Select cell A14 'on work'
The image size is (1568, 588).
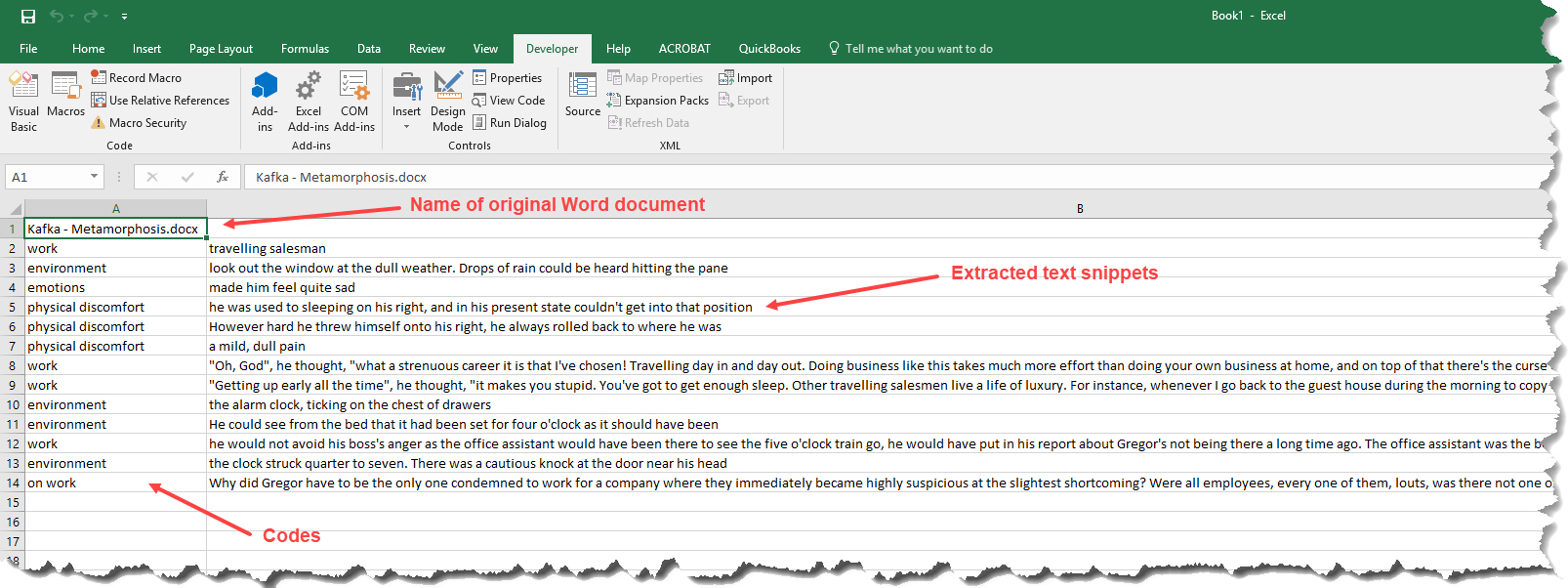115,483
